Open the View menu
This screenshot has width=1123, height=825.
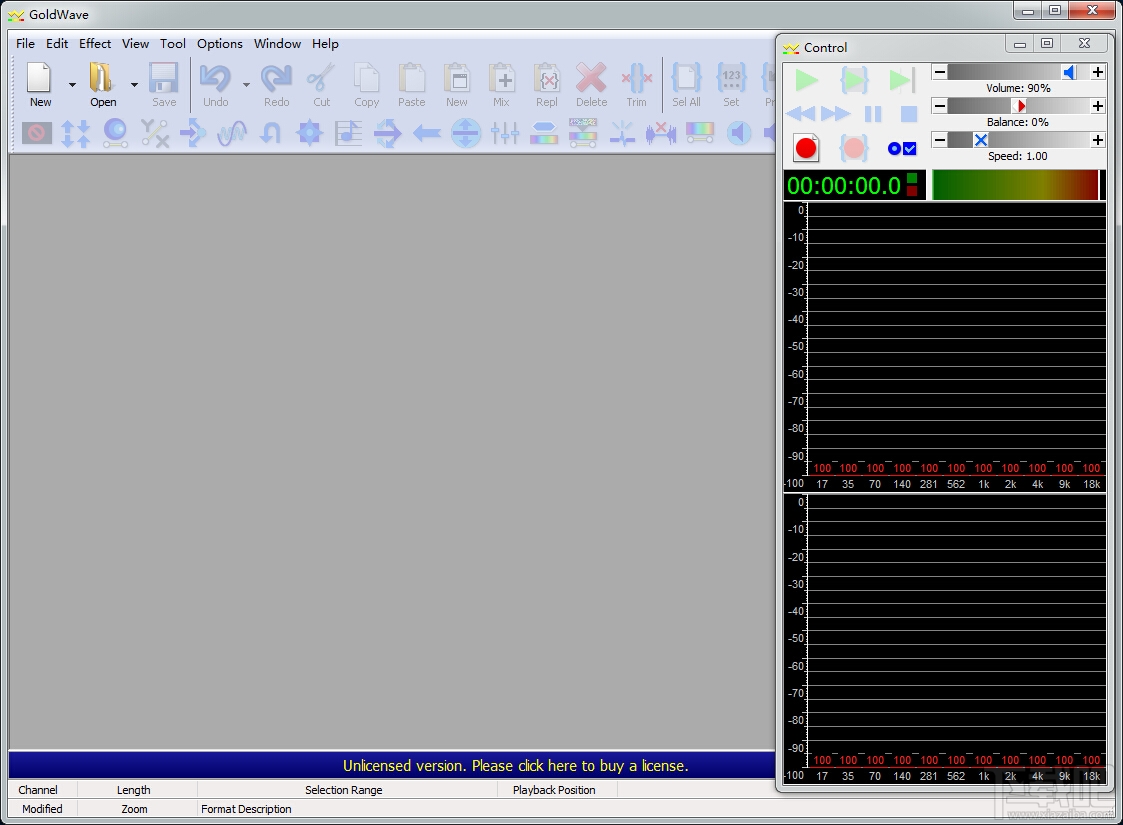tap(135, 44)
